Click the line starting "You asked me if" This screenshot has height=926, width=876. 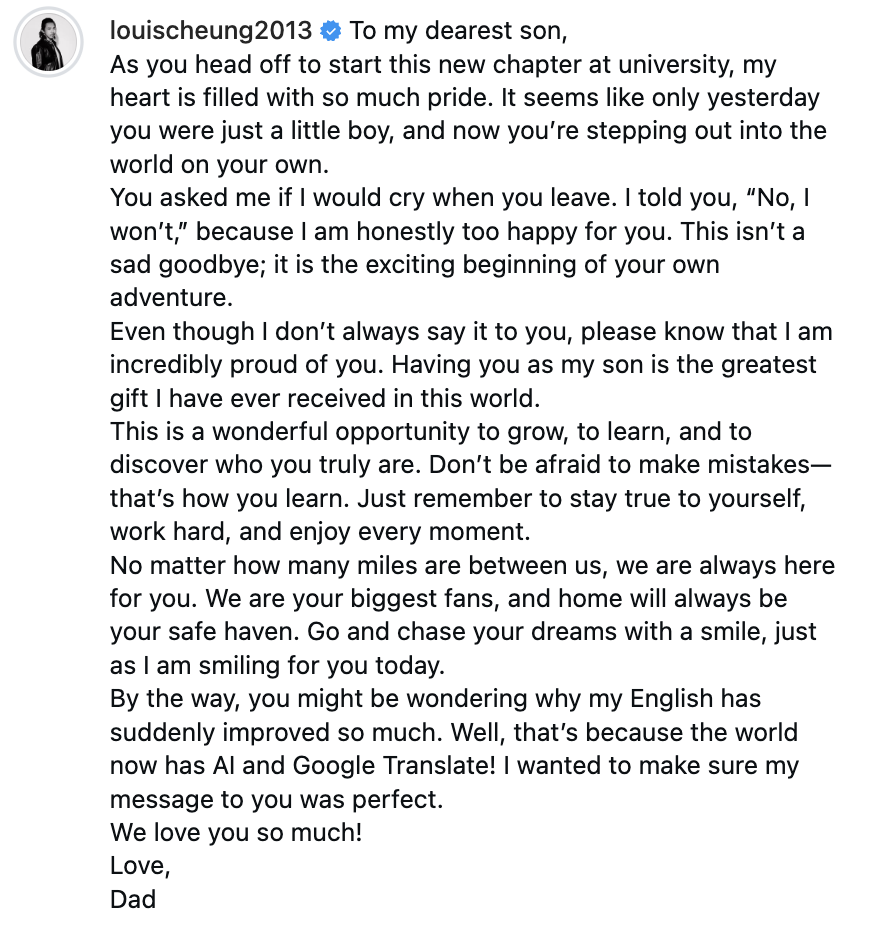tap(463, 198)
